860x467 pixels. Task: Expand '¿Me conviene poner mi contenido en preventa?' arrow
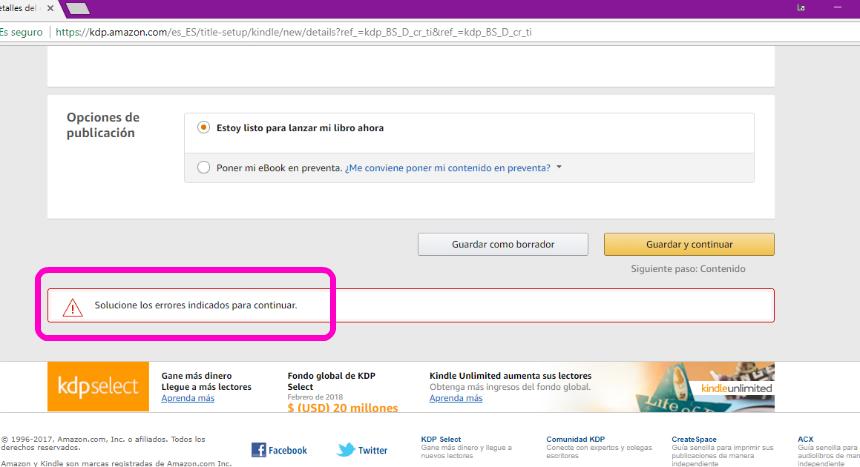coord(559,168)
